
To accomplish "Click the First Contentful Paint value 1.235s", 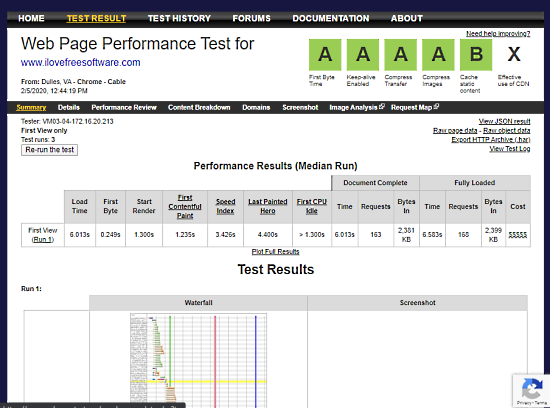I will pos(185,235).
